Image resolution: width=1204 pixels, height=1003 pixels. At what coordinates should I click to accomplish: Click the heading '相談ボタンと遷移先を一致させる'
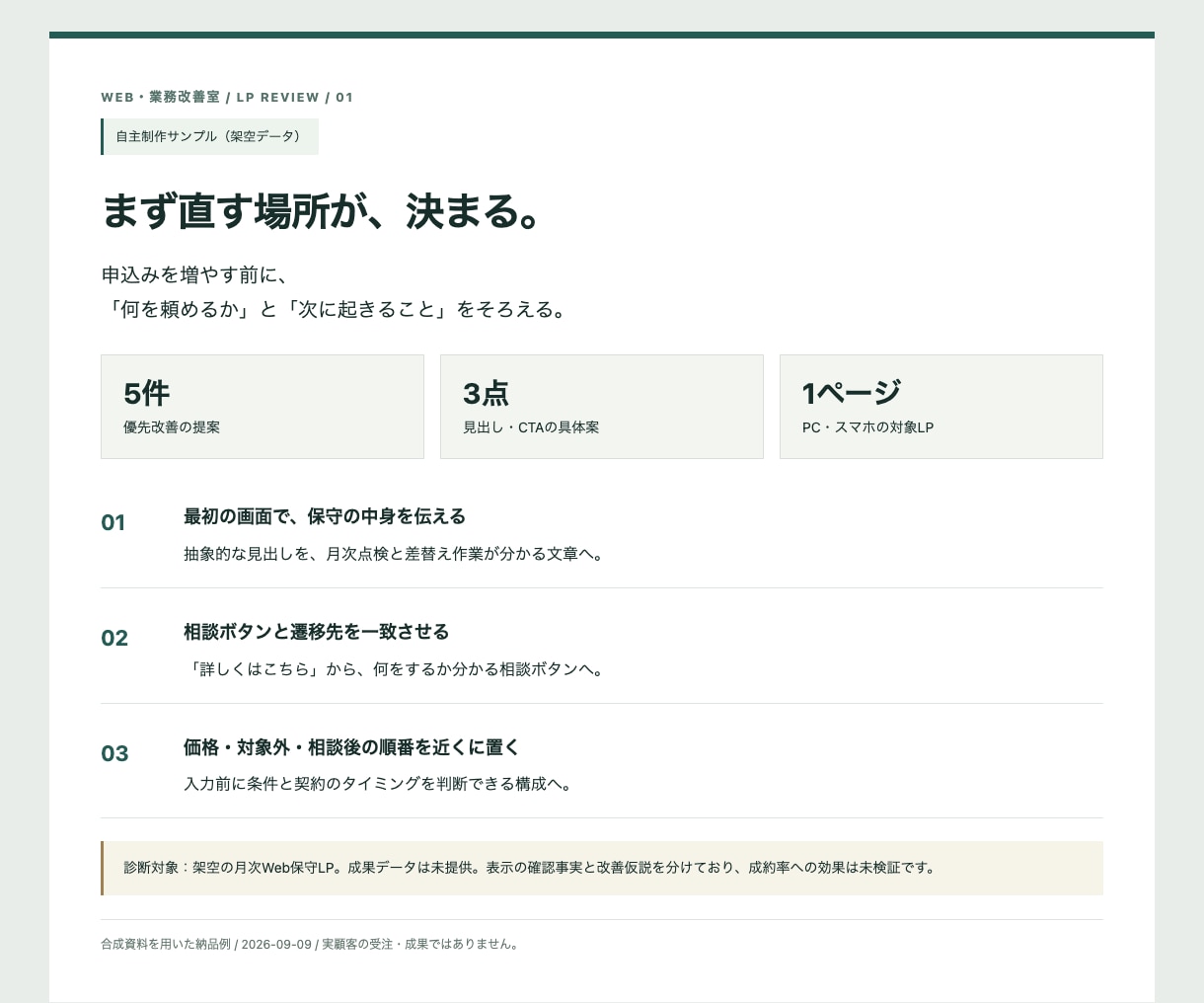click(317, 632)
